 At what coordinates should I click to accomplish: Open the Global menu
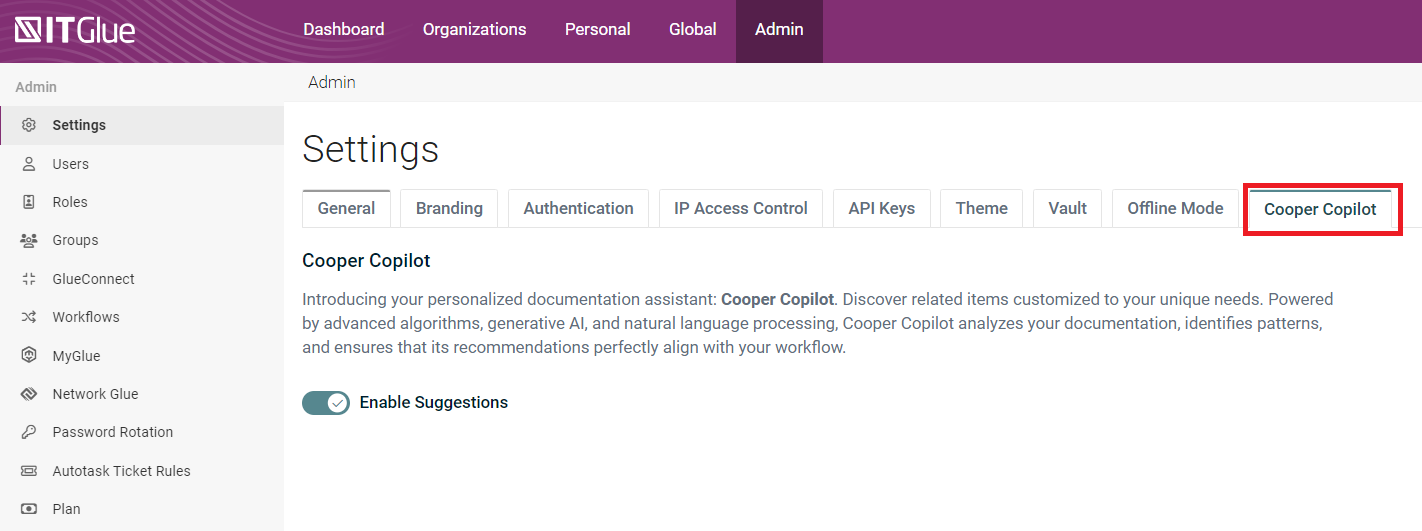click(x=693, y=30)
